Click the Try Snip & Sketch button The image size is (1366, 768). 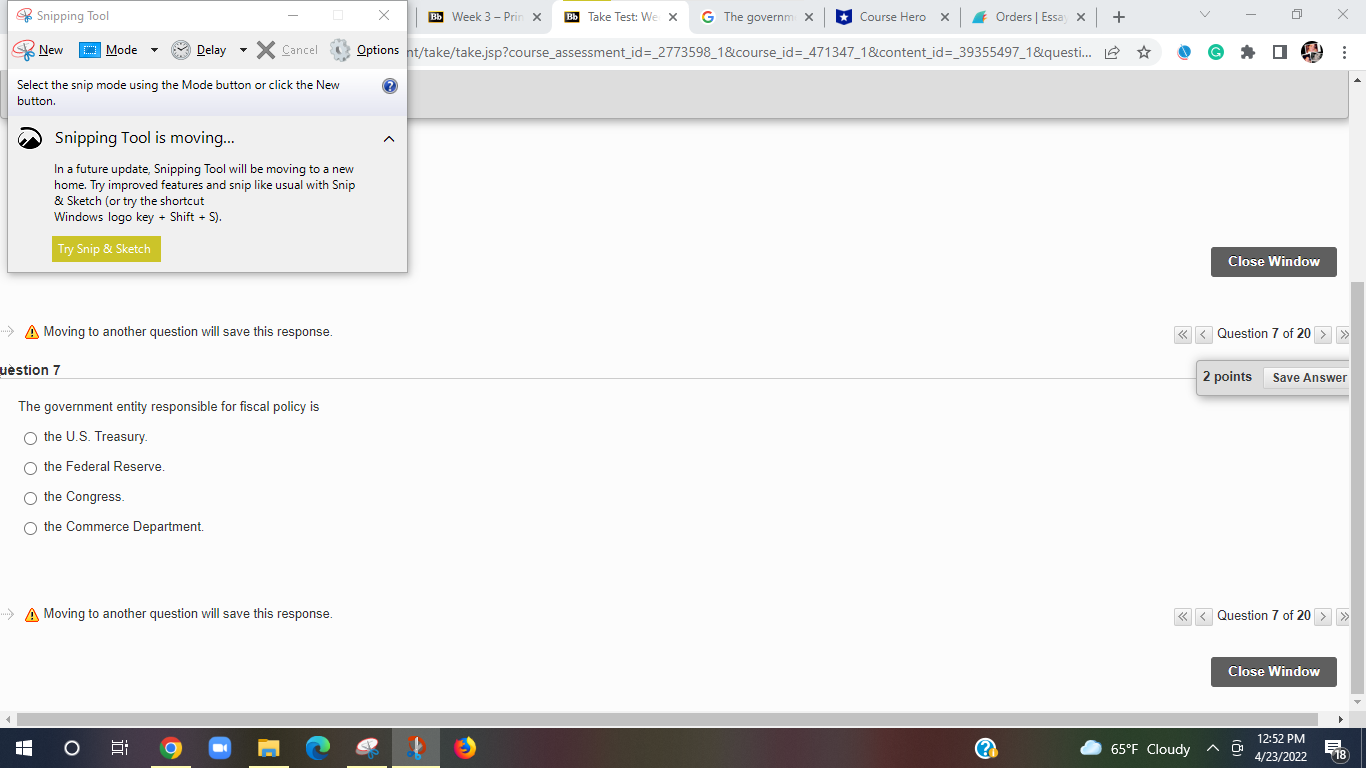(105, 249)
